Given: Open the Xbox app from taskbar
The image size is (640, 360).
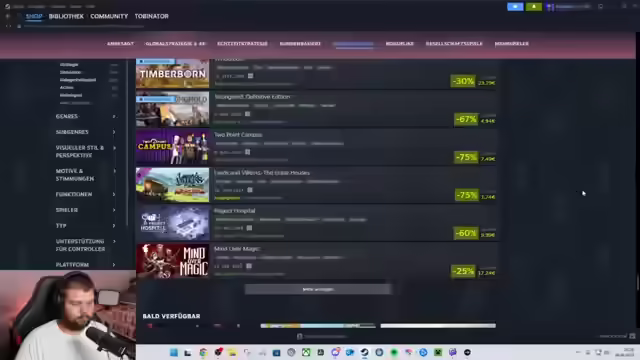Looking at the screenshot, I should [x=306, y=352].
